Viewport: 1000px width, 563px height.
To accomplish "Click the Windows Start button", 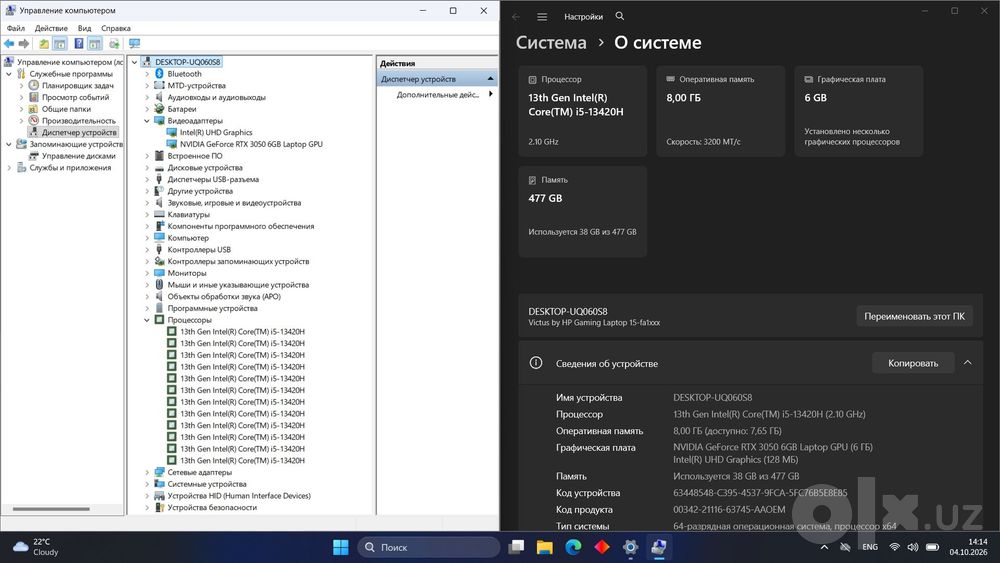I will 341,547.
